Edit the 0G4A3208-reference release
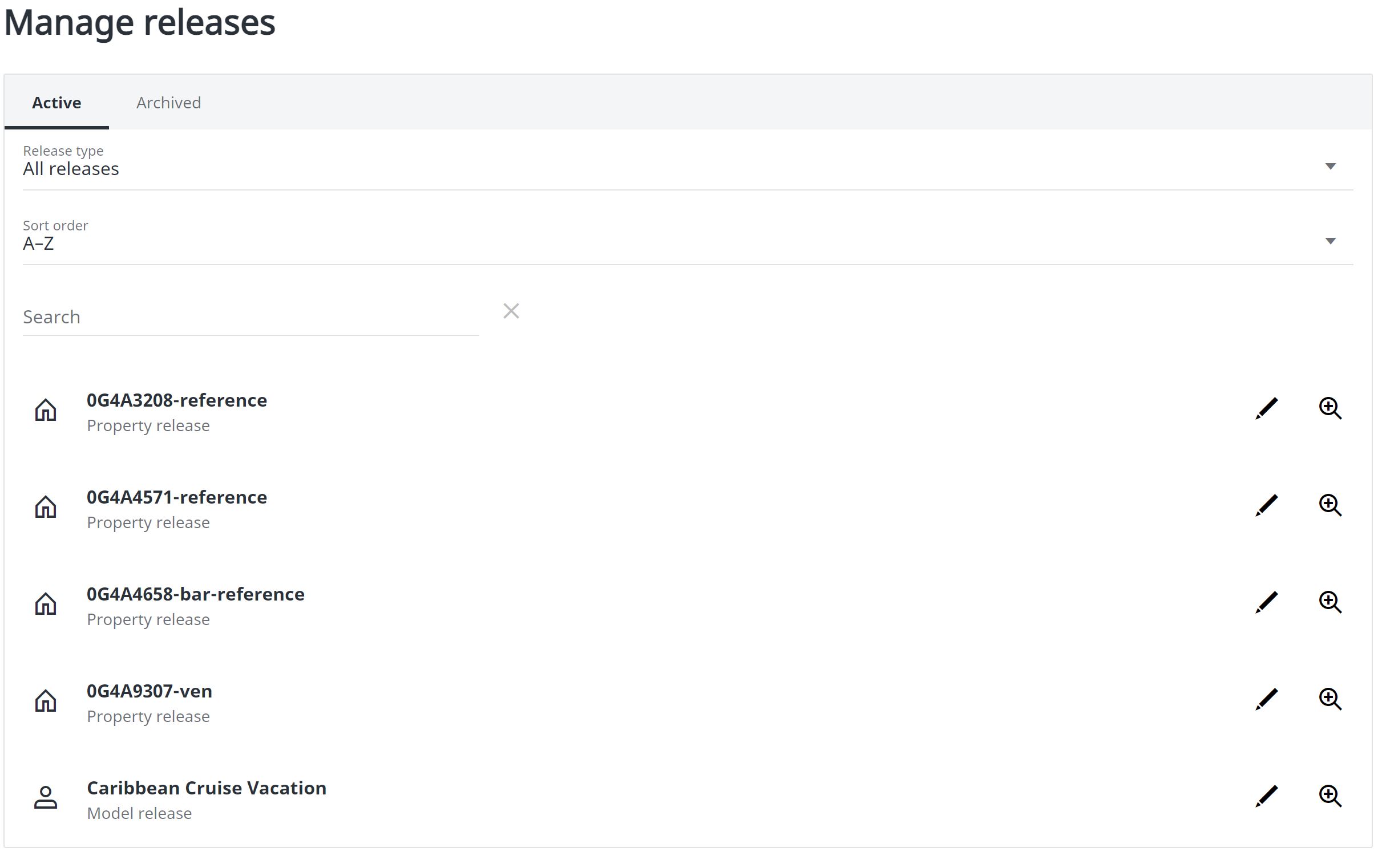This screenshot has height=868, width=1398. (x=1266, y=408)
